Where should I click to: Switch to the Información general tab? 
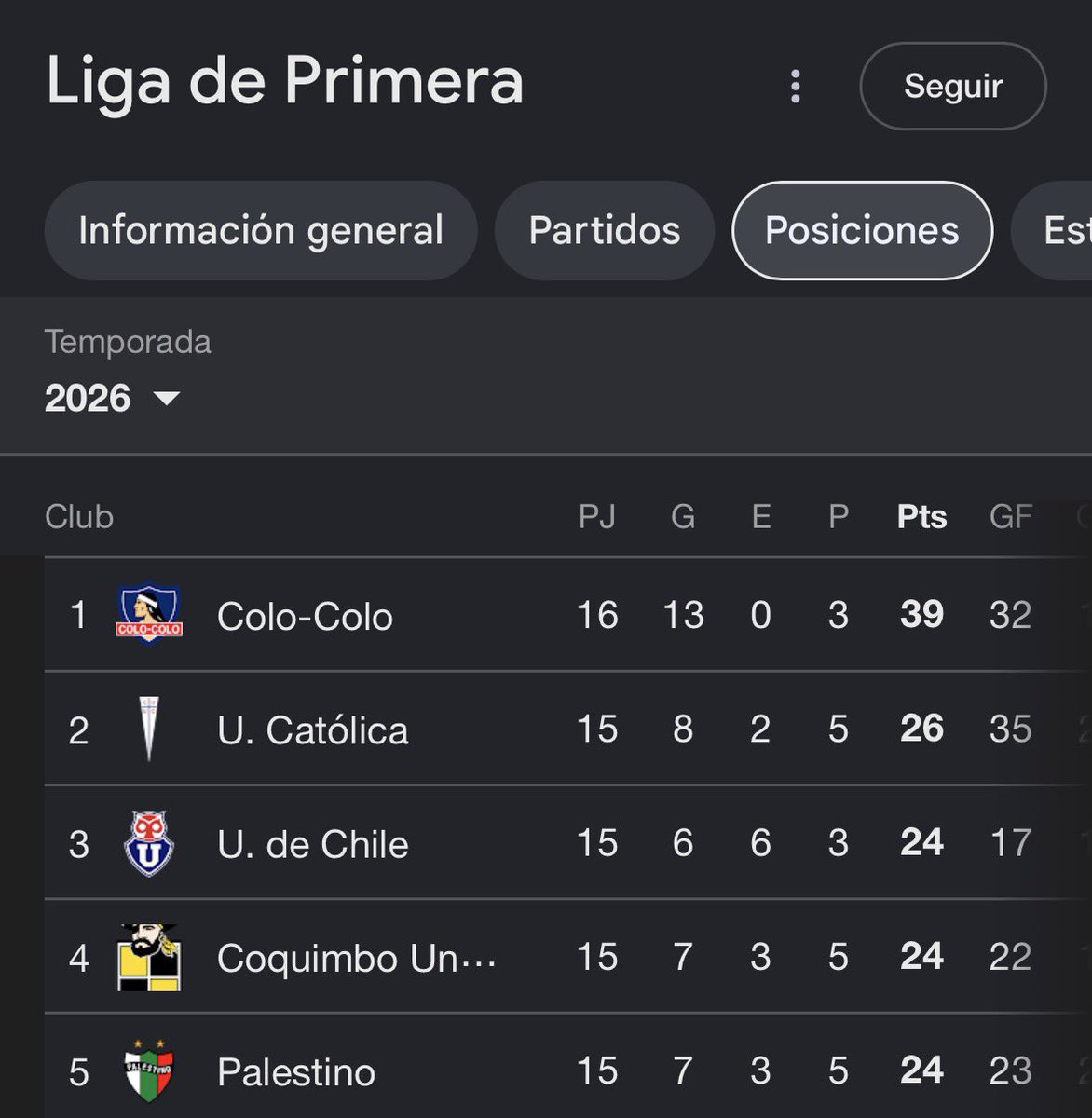[261, 230]
